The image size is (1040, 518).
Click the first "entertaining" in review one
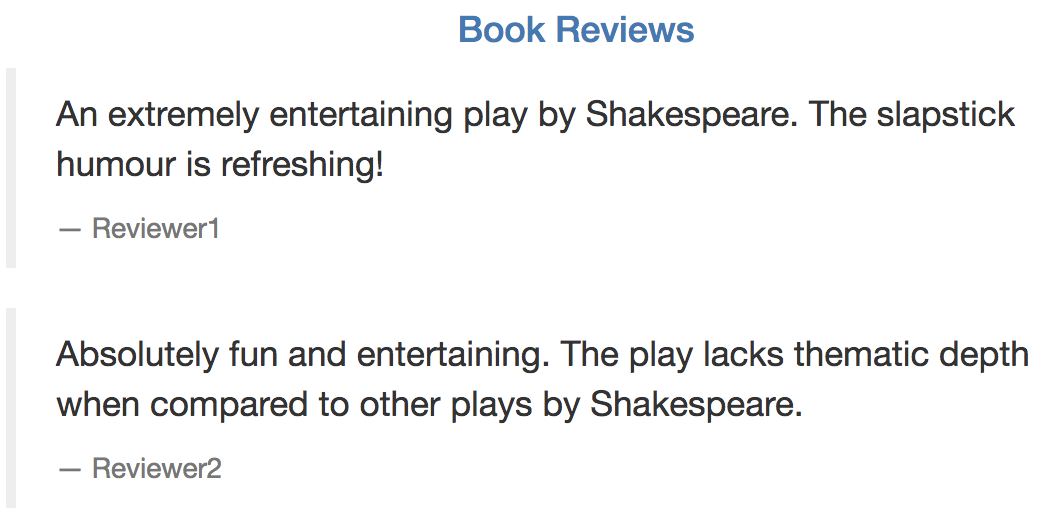click(360, 115)
